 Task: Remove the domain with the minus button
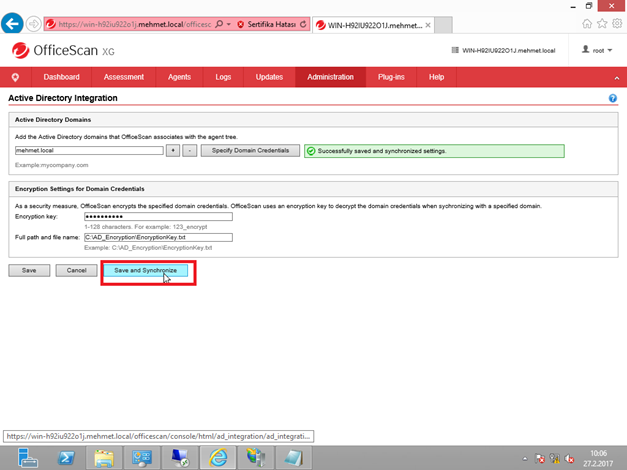[190, 151]
